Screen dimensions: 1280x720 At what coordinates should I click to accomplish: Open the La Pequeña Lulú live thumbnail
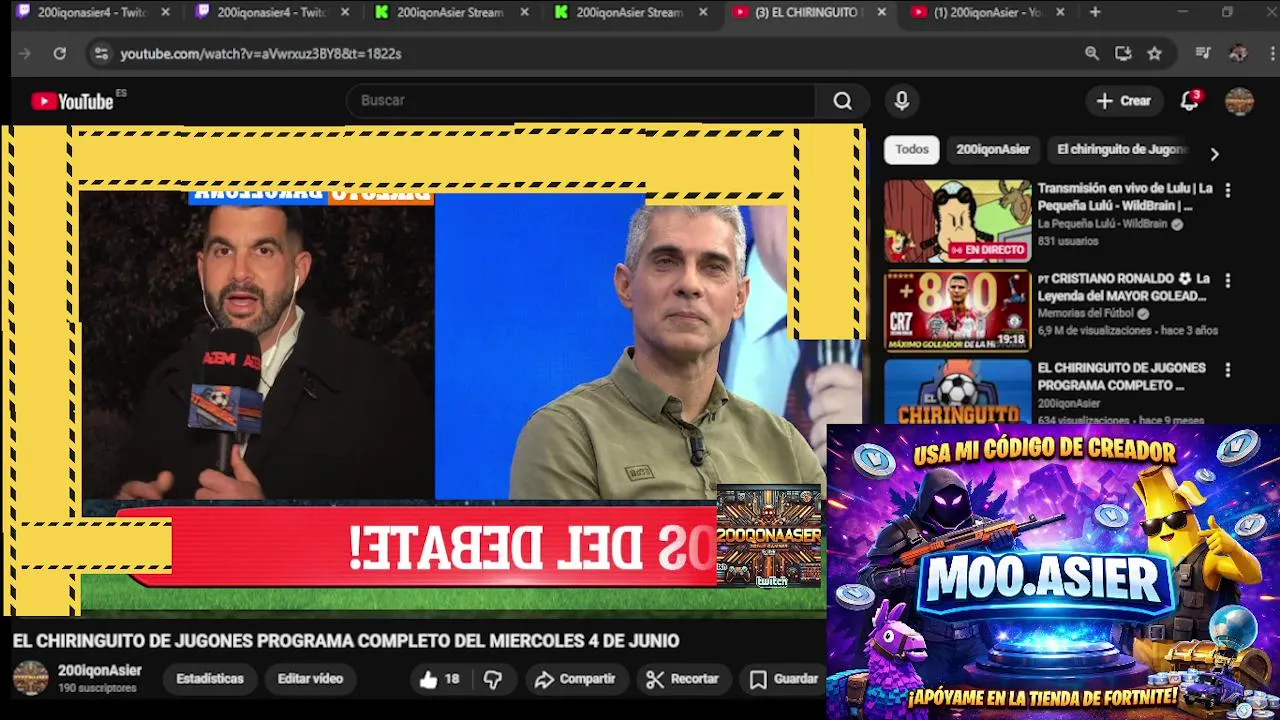957,221
